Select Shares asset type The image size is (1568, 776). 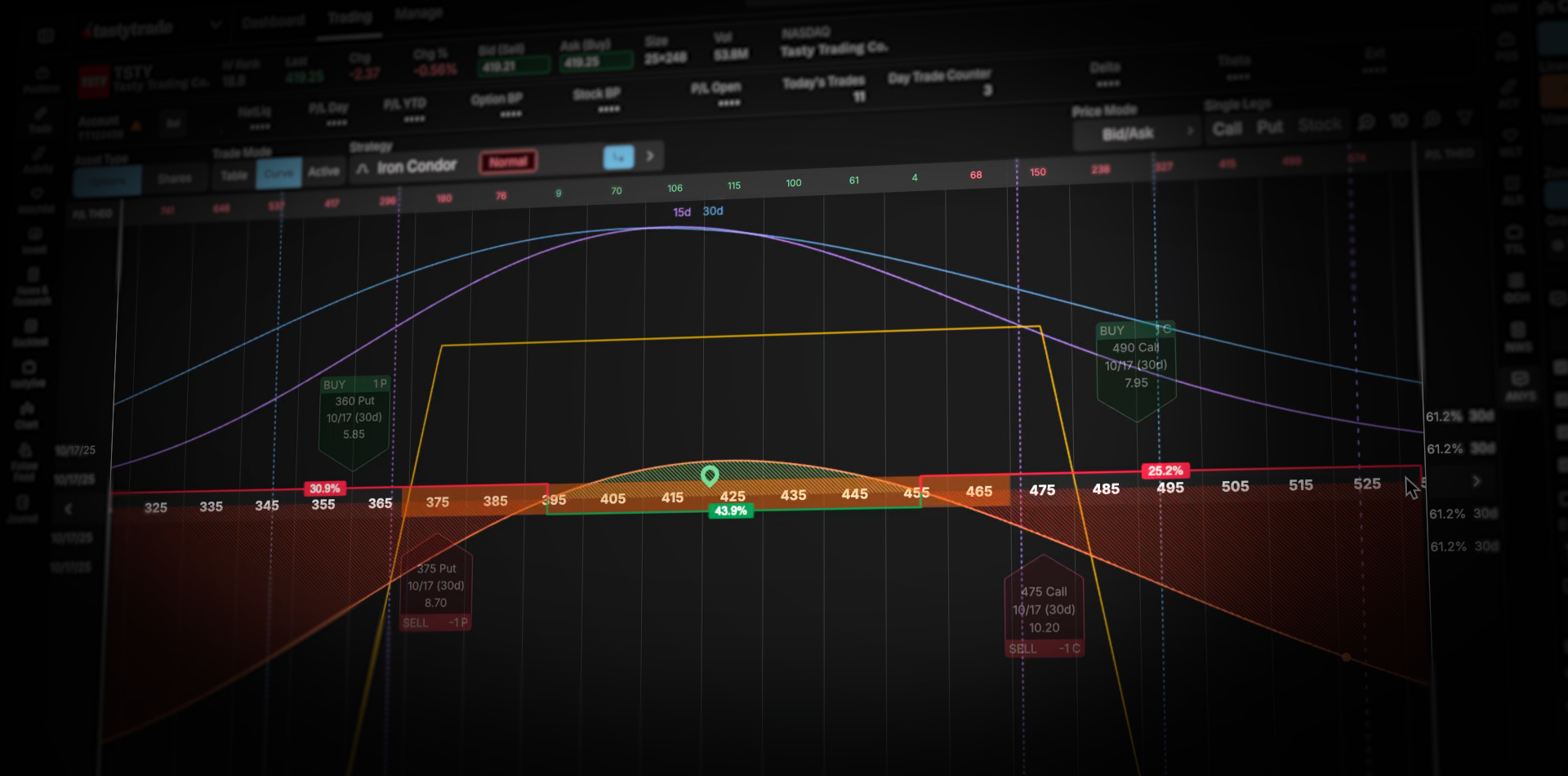click(x=175, y=178)
